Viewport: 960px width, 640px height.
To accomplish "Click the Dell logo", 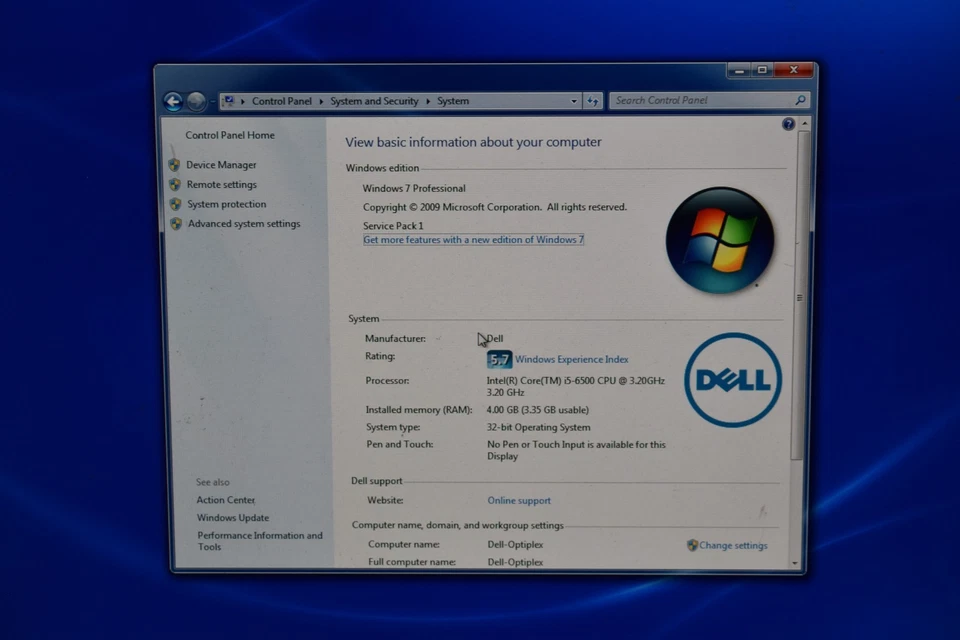I will click(732, 381).
